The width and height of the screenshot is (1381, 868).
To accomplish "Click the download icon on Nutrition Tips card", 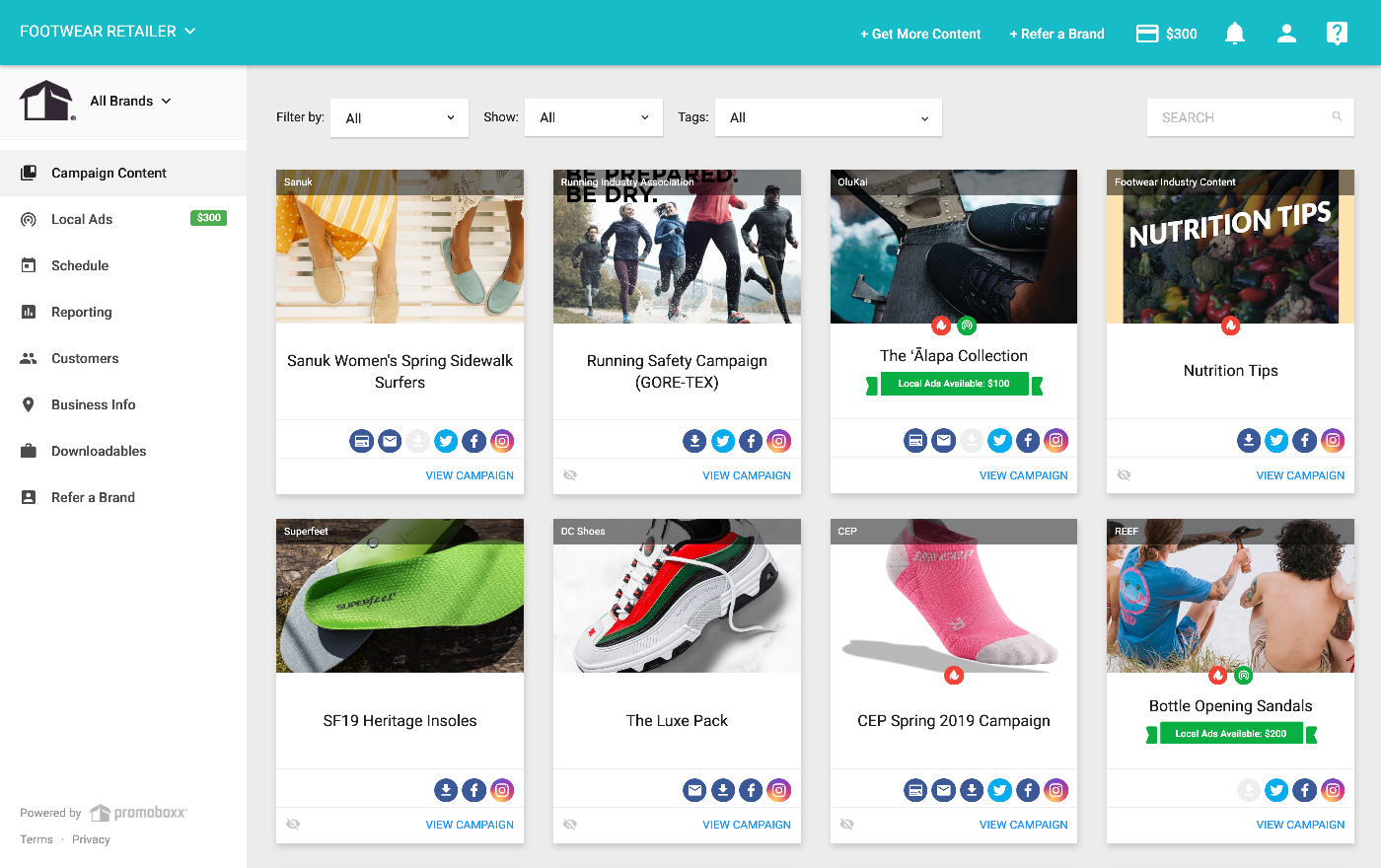I will pyautogui.click(x=1249, y=441).
